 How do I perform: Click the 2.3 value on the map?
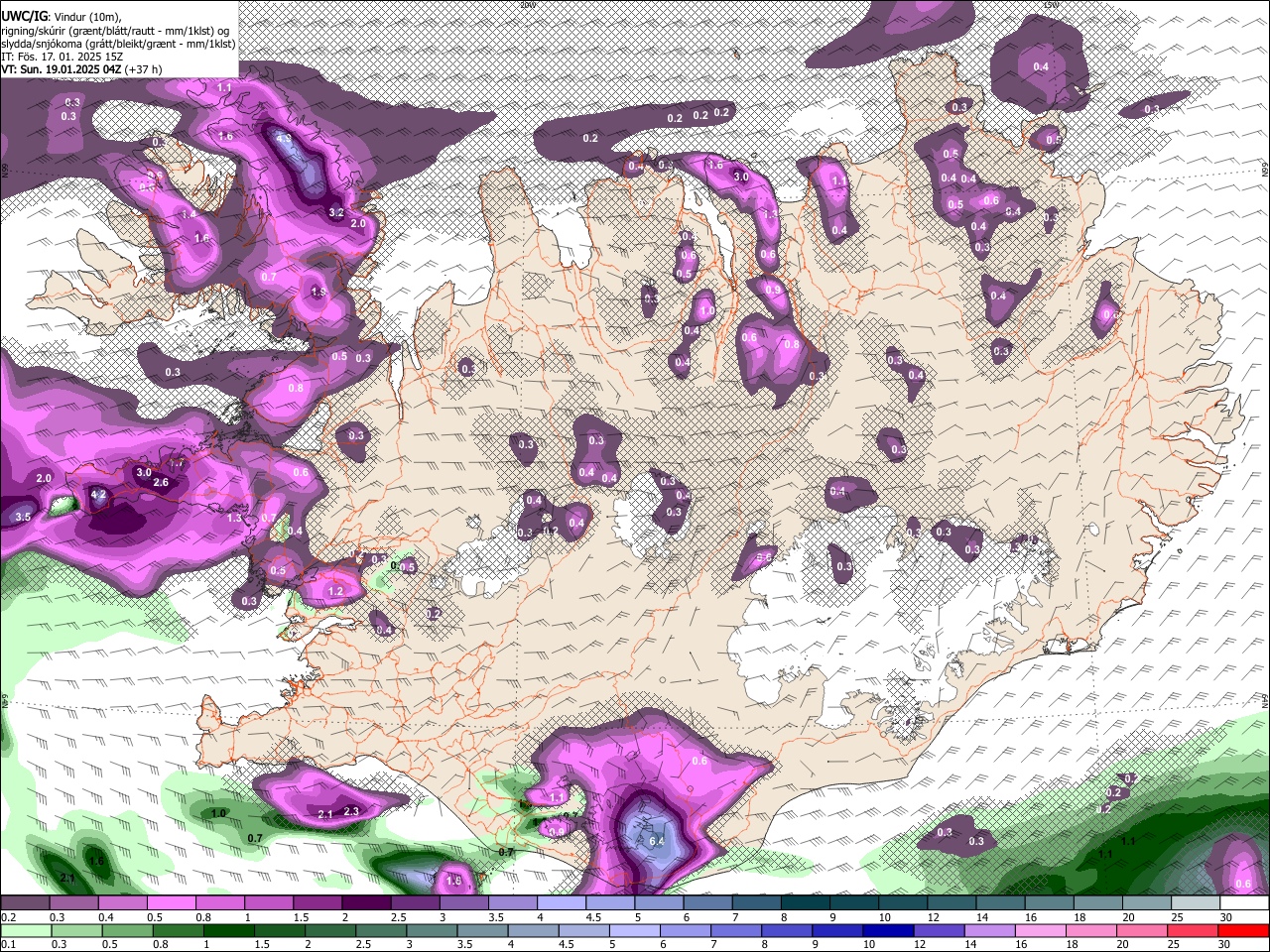(350, 811)
